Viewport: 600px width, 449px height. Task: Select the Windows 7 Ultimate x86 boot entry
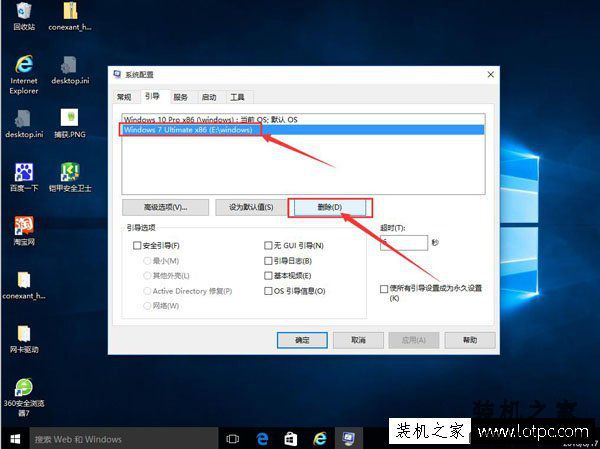[x=303, y=130]
